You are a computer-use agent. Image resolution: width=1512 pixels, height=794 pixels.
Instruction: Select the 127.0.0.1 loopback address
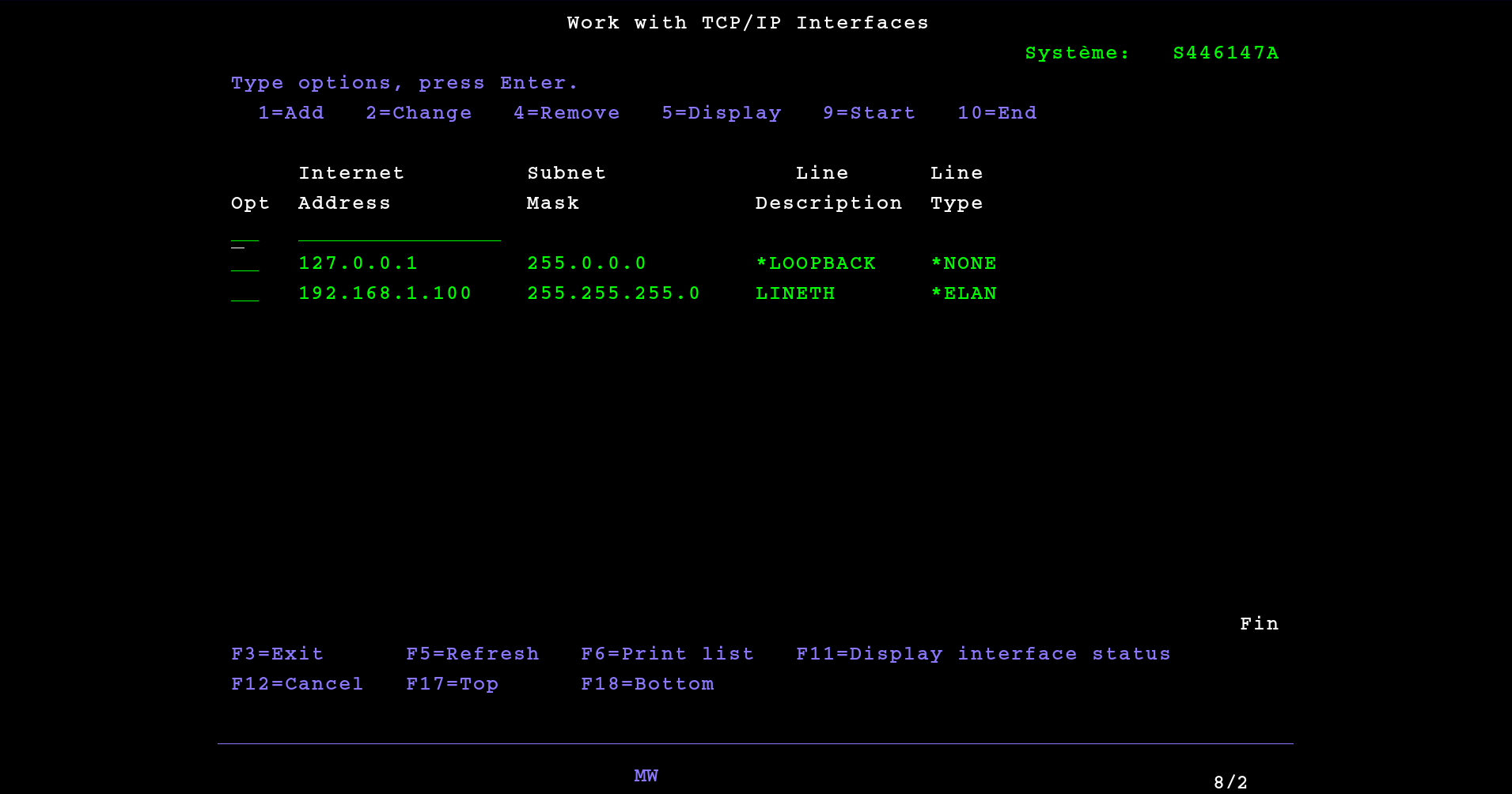coord(358,263)
